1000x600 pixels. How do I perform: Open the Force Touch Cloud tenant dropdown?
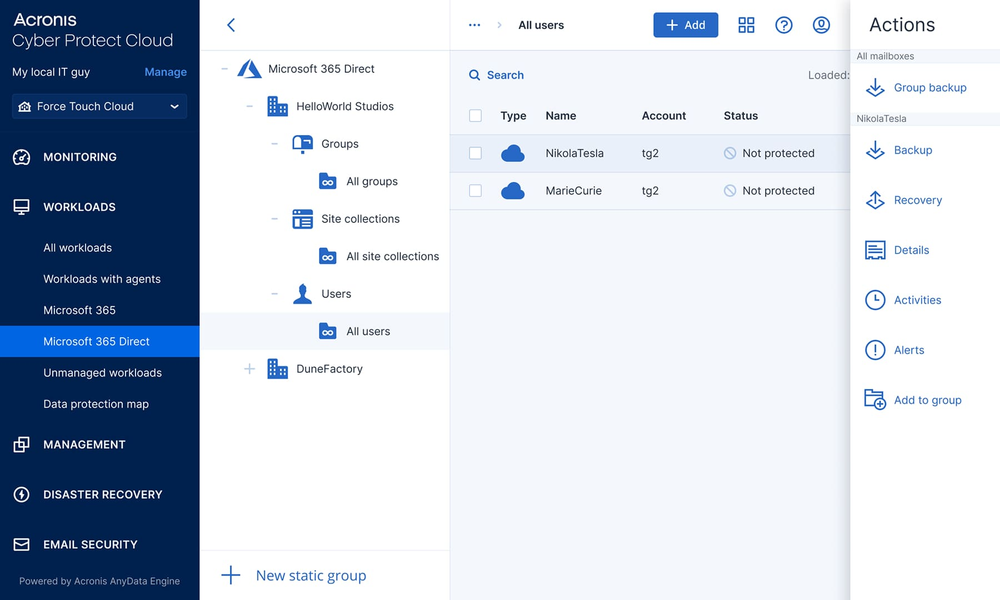[x=99, y=106]
